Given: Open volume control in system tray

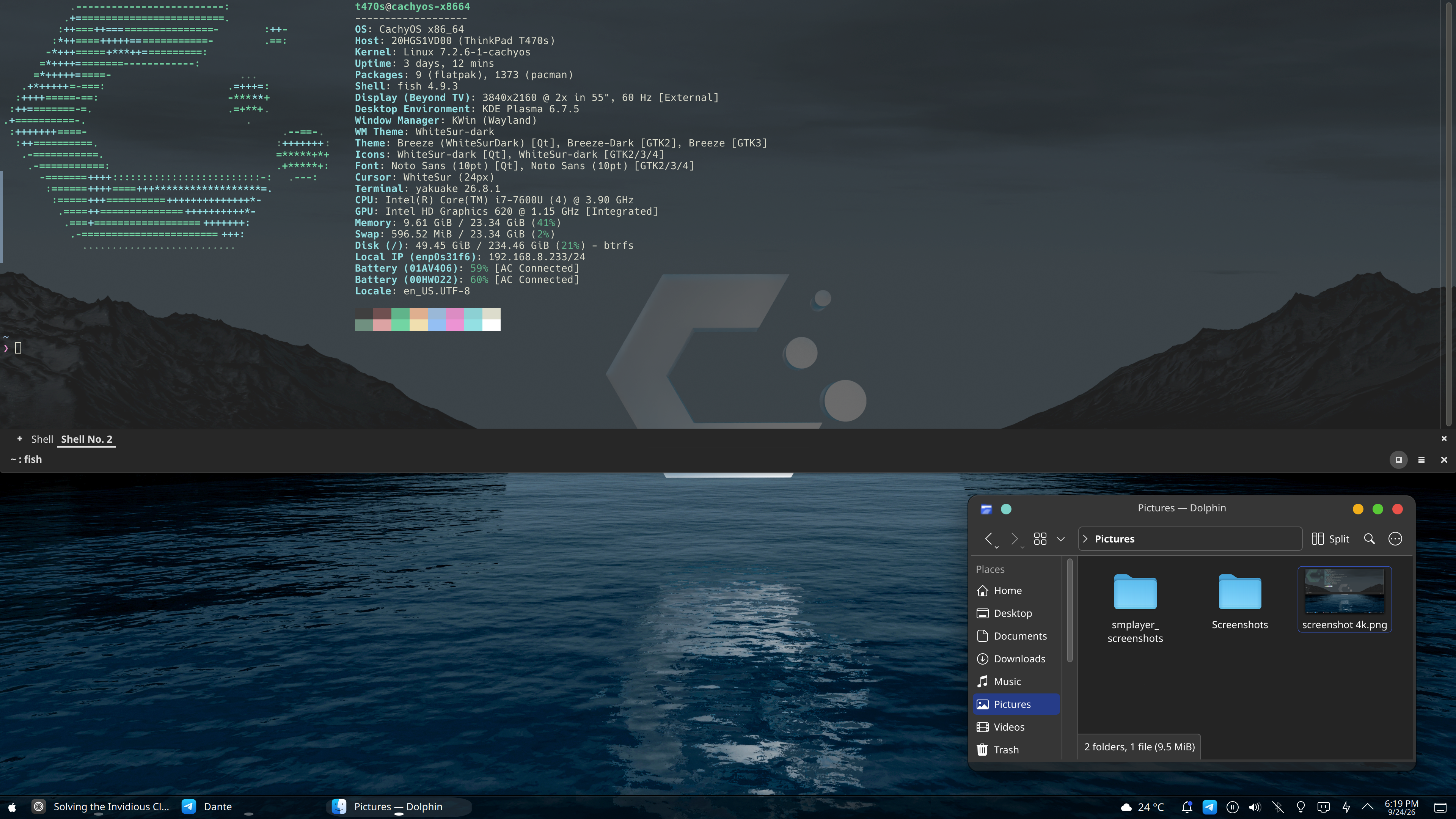Looking at the screenshot, I should [x=1255, y=807].
